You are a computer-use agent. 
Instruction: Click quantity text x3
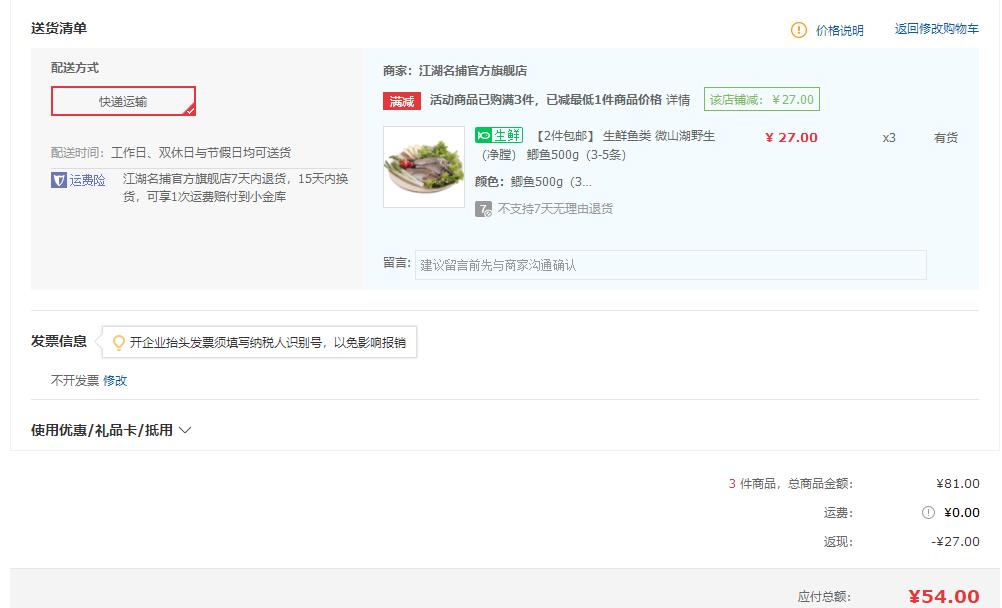pyautogui.click(x=889, y=137)
